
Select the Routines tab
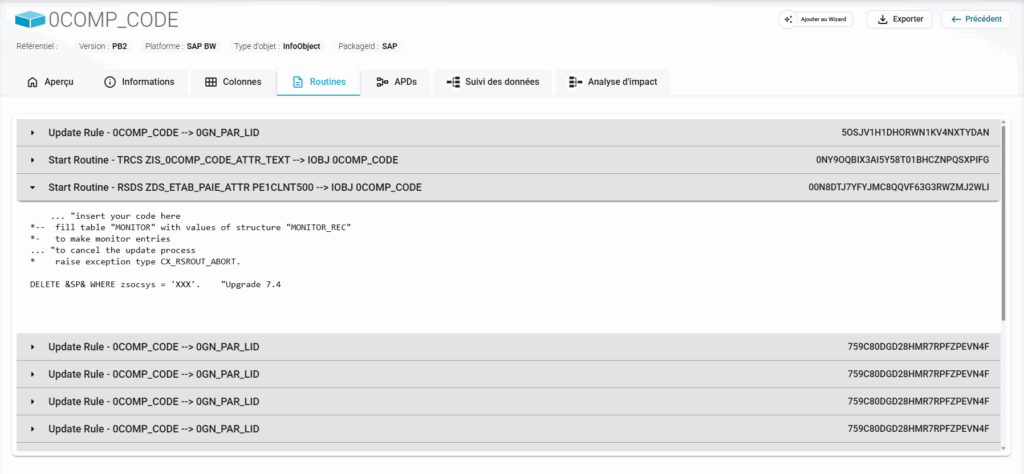tap(319, 82)
